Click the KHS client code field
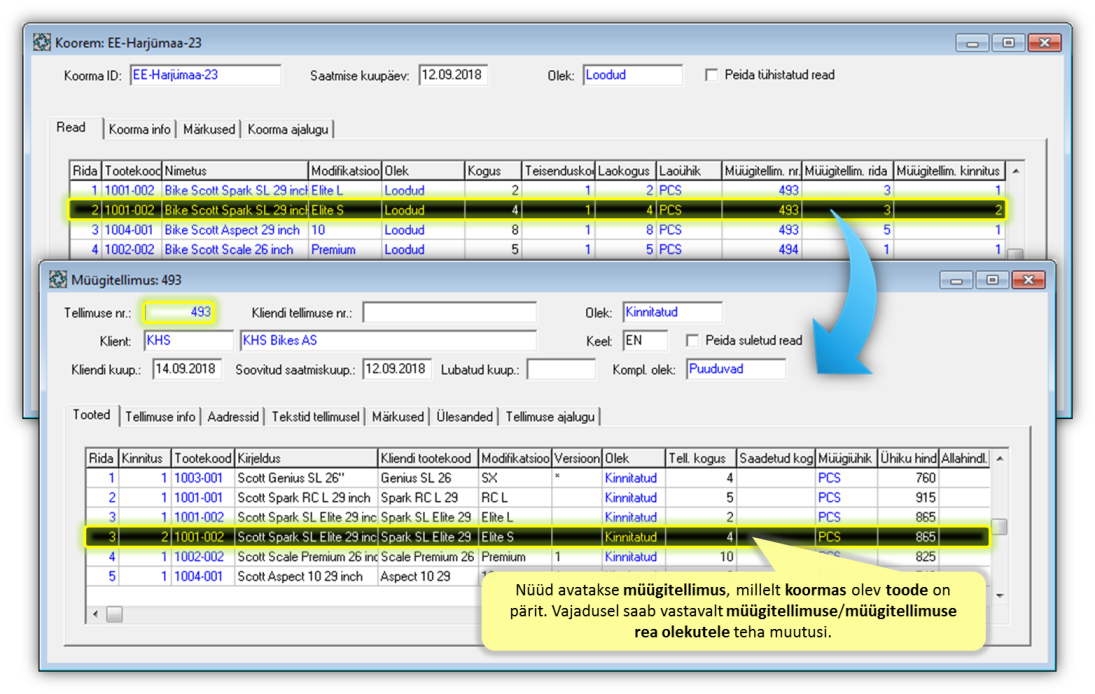The width and height of the screenshot is (1095, 694). (x=188, y=341)
